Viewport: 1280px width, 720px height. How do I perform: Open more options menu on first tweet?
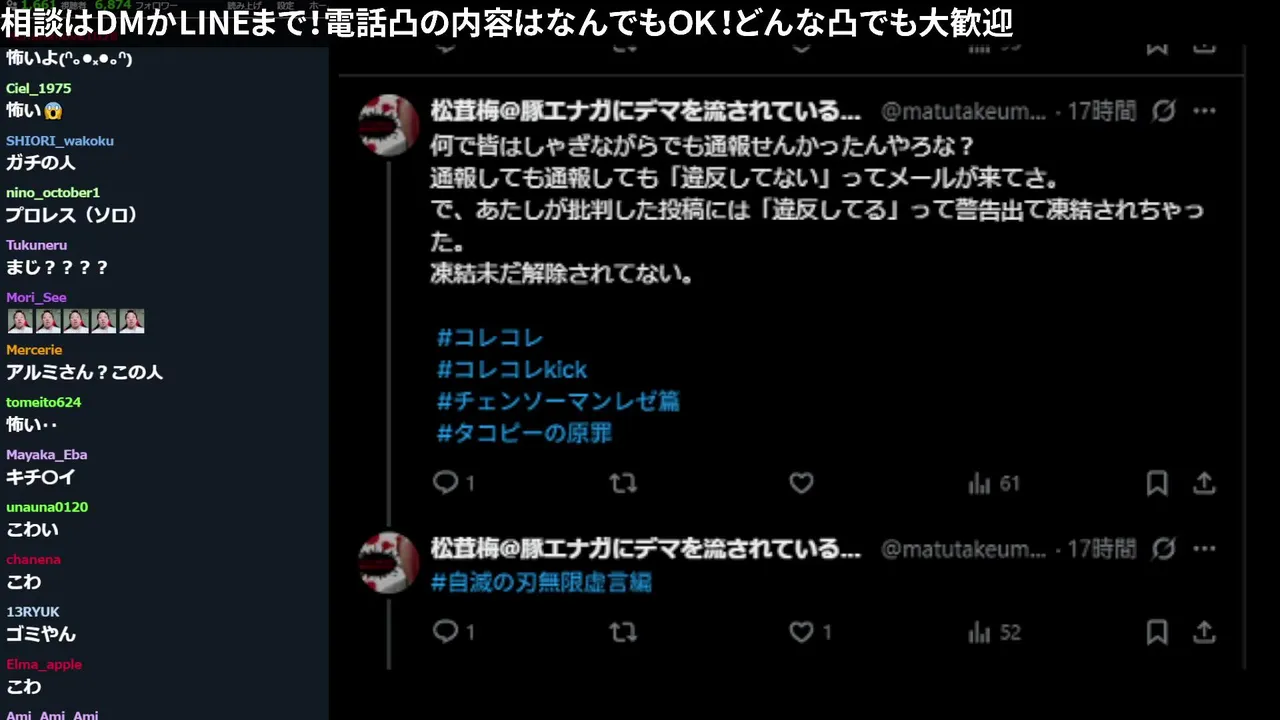pyautogui.click(x=1204, y=111)
